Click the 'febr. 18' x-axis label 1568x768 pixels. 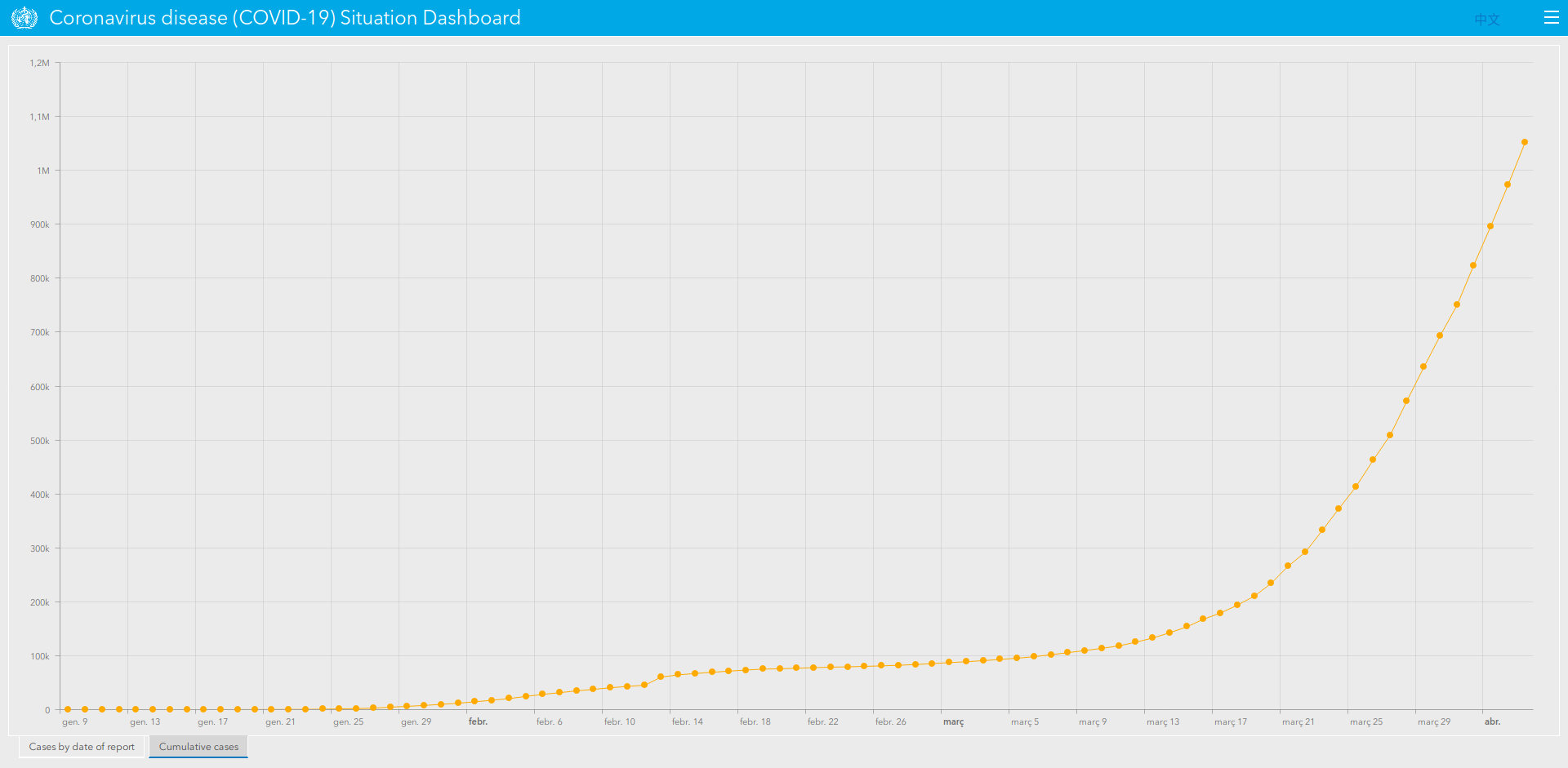pos(755,721)
